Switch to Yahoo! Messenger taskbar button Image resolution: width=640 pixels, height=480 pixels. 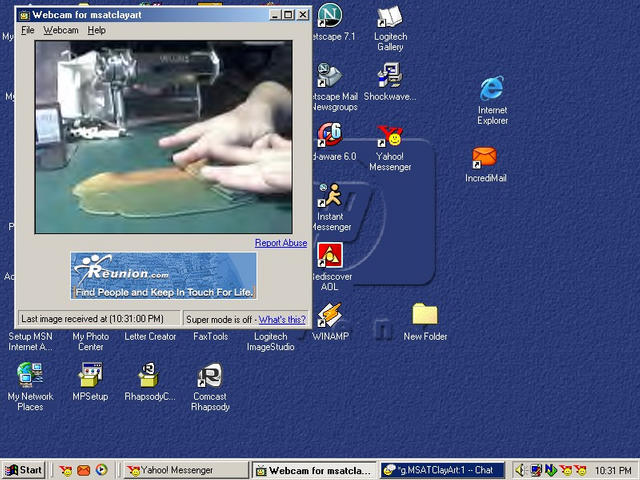click(186, 471)
